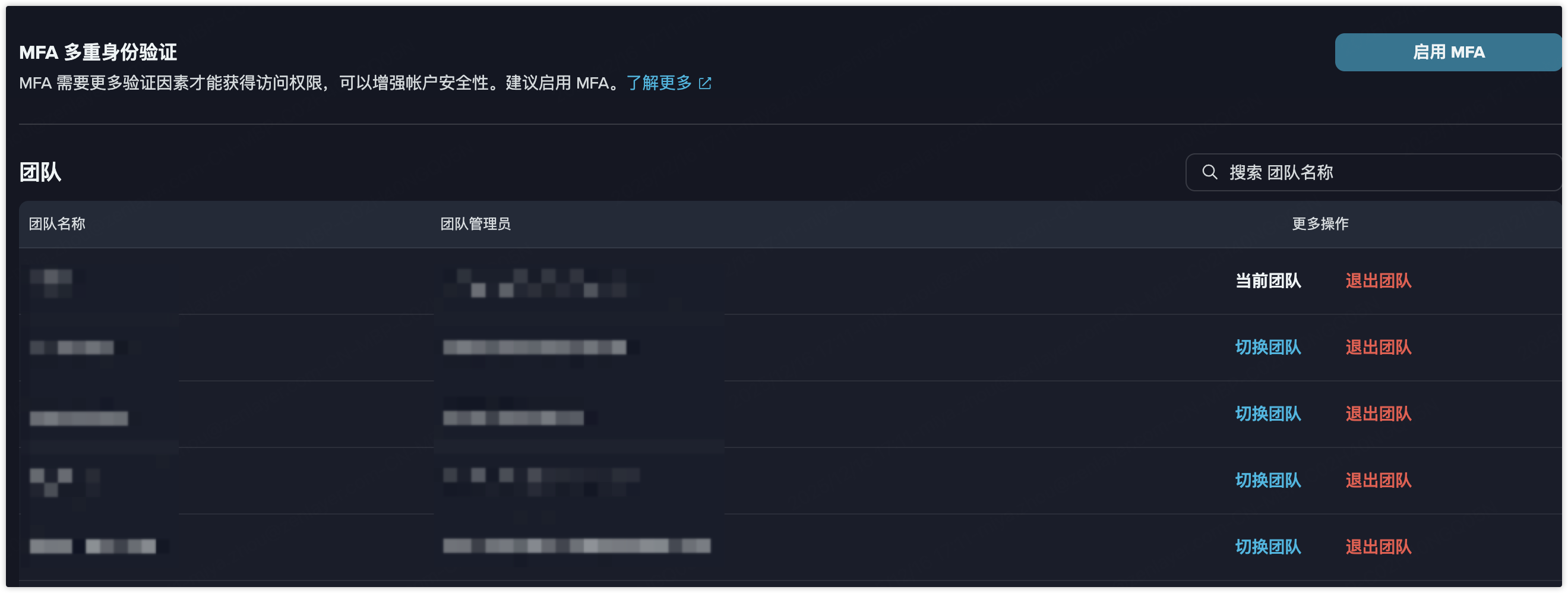Leave the third row's team via 退出团队
1568x593 pixels.
pos(1378,414)
